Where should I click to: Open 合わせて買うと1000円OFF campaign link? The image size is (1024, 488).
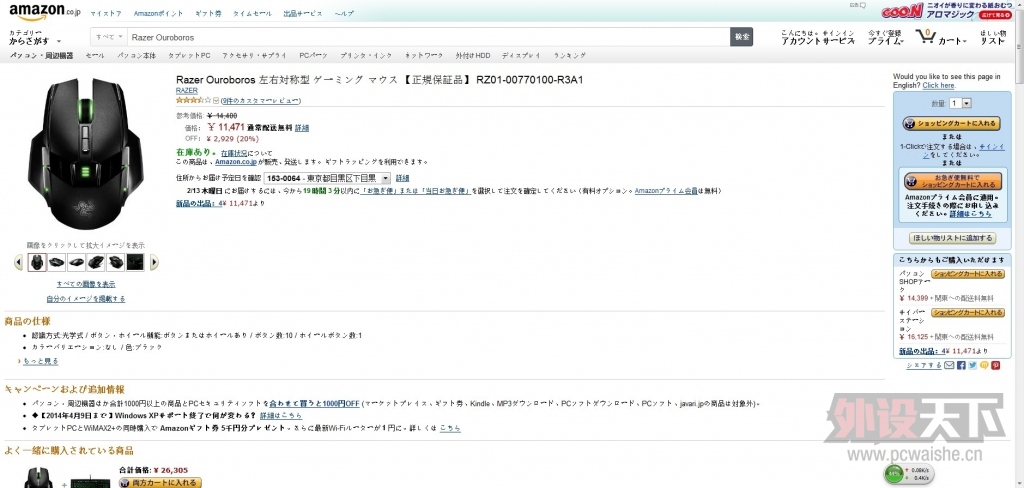click(315, 404)
